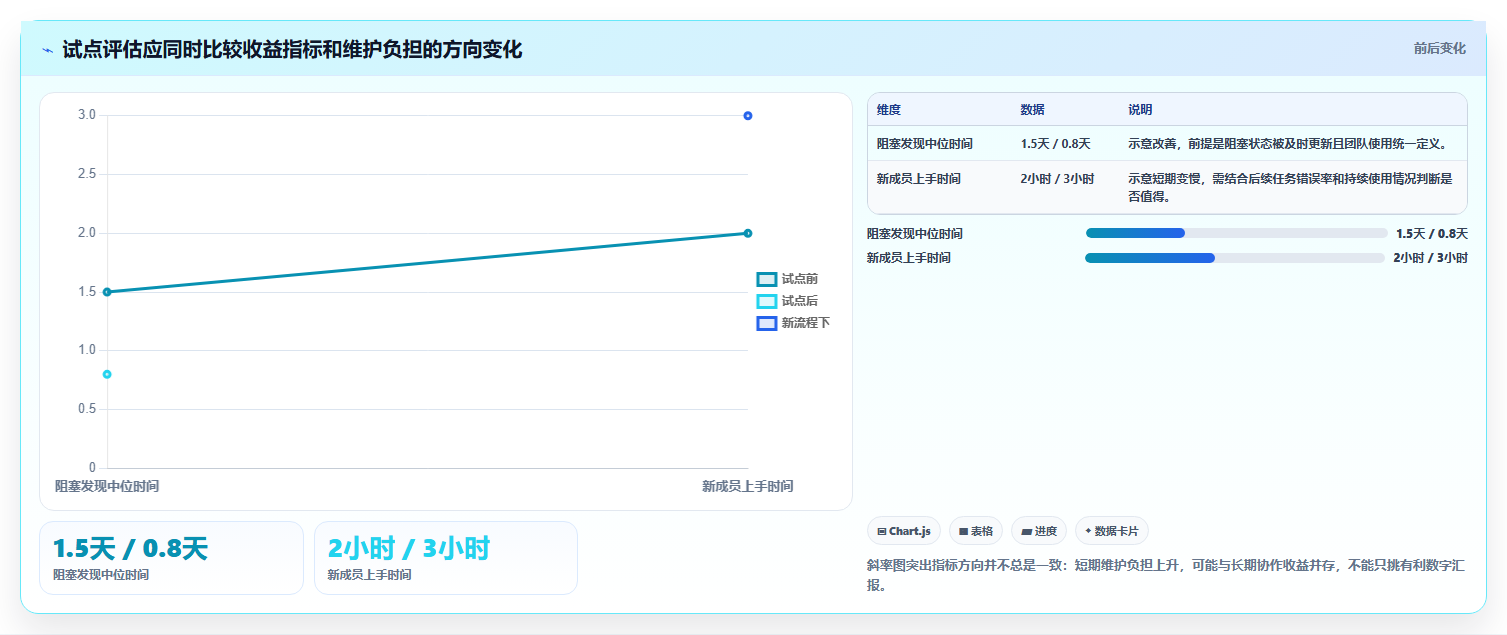Click the y-axis tick label 3.0

click(x=87, y=115)
